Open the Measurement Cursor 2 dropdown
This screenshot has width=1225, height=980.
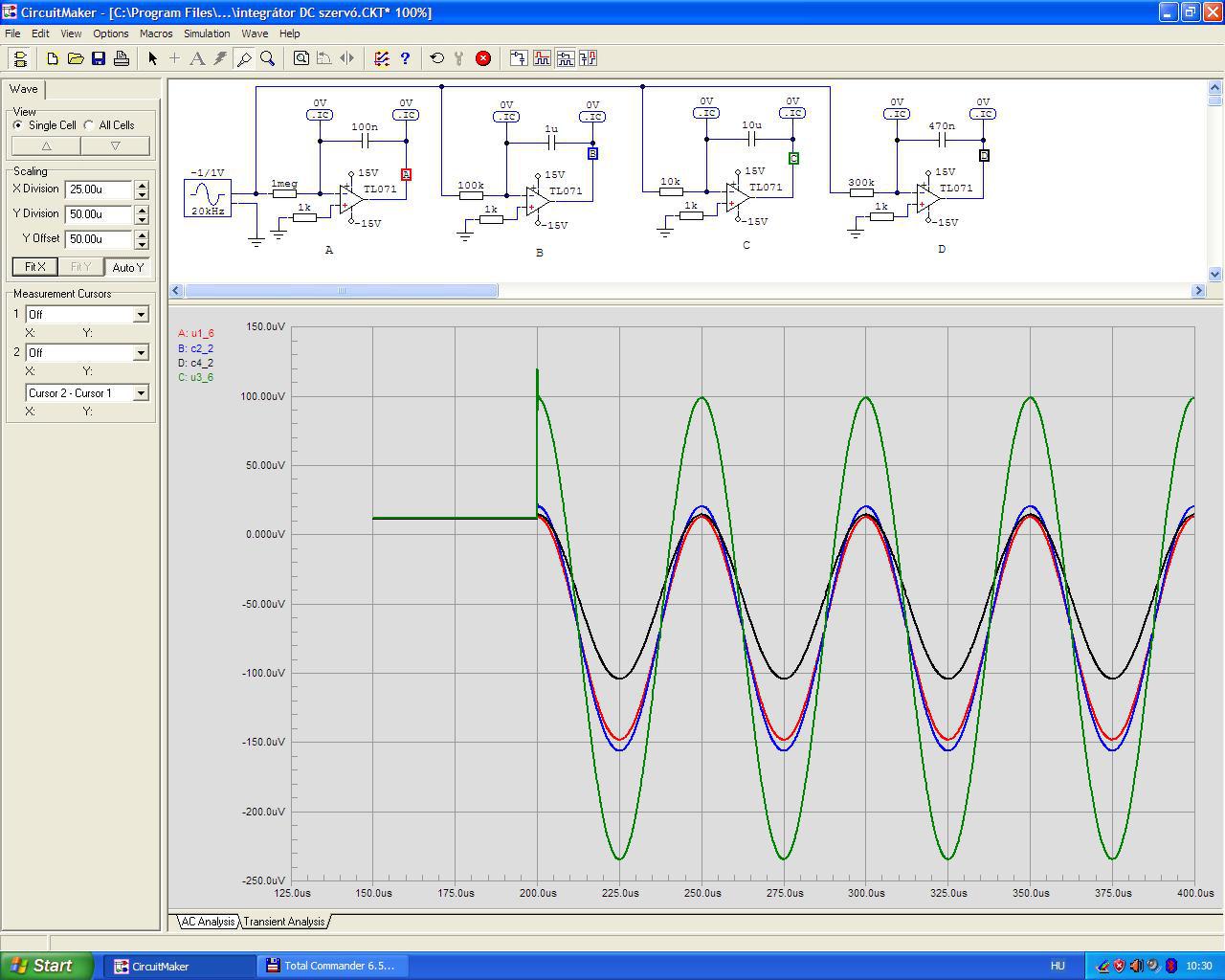141,353
